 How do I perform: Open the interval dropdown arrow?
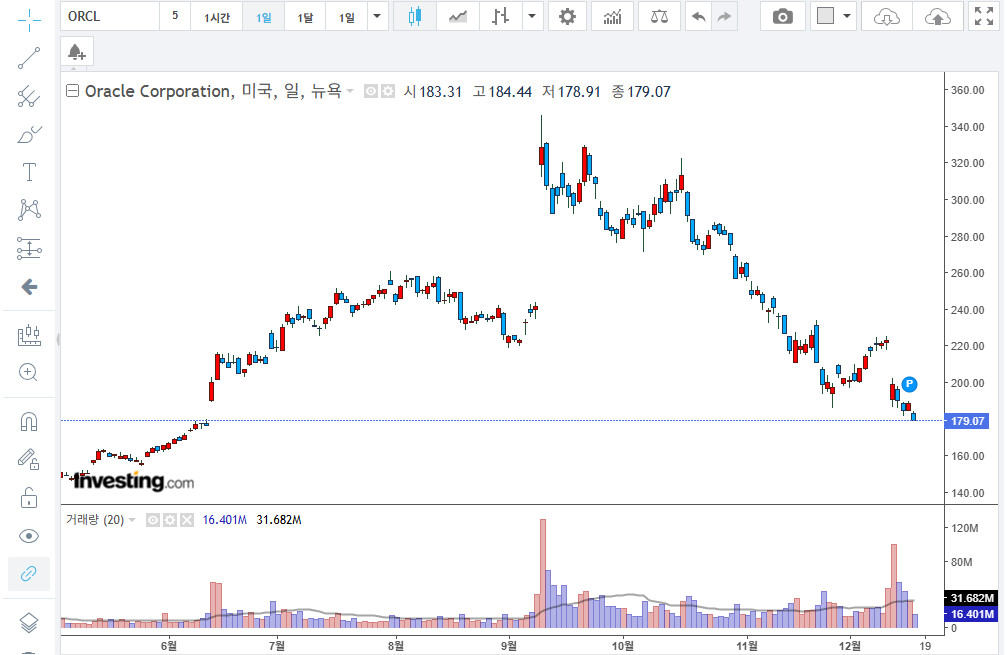[x=378, y=16]
